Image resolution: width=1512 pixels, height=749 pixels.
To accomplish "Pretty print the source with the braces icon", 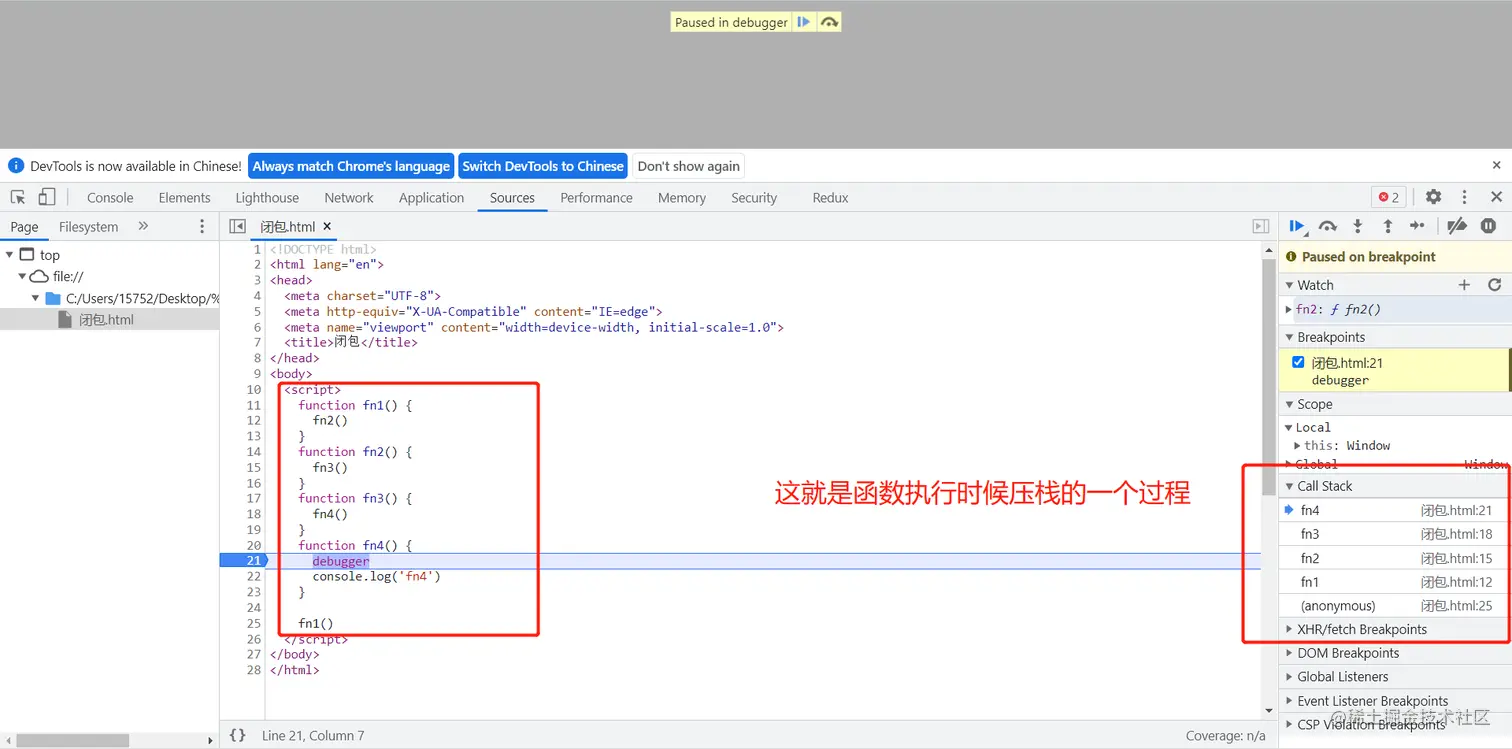I will [x=237, y=735].
